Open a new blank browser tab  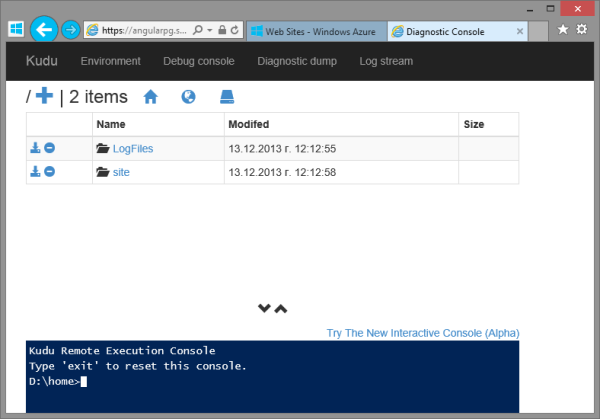(x=538, y=31)
